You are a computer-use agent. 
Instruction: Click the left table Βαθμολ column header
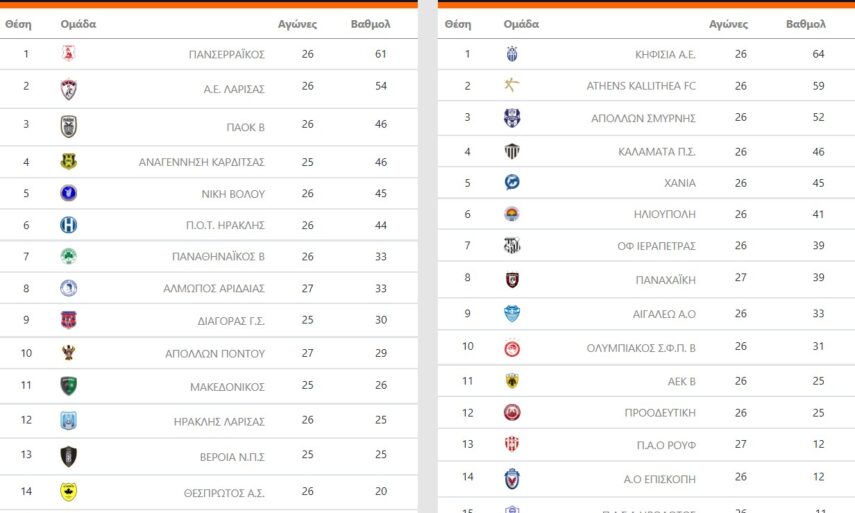pos(370,24)
